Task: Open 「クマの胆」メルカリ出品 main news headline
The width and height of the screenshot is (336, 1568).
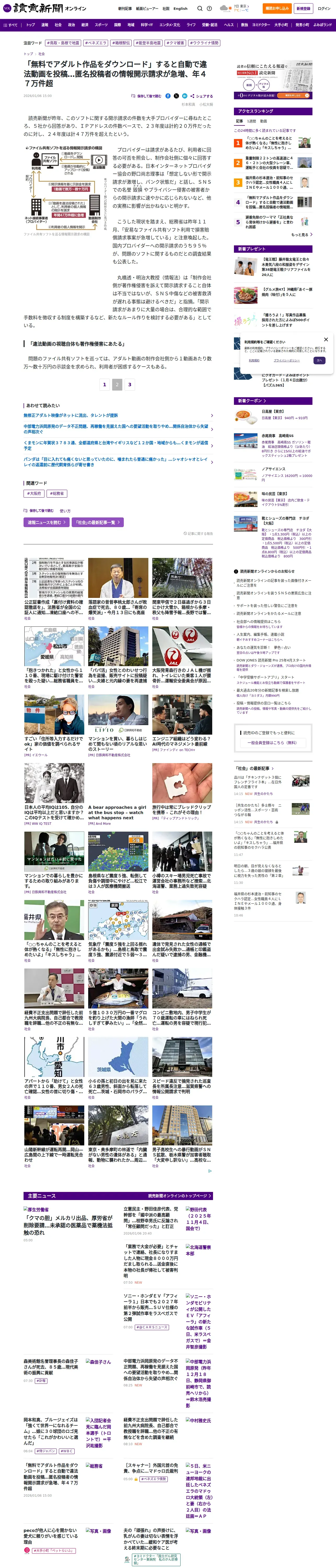Action: 68,1225
